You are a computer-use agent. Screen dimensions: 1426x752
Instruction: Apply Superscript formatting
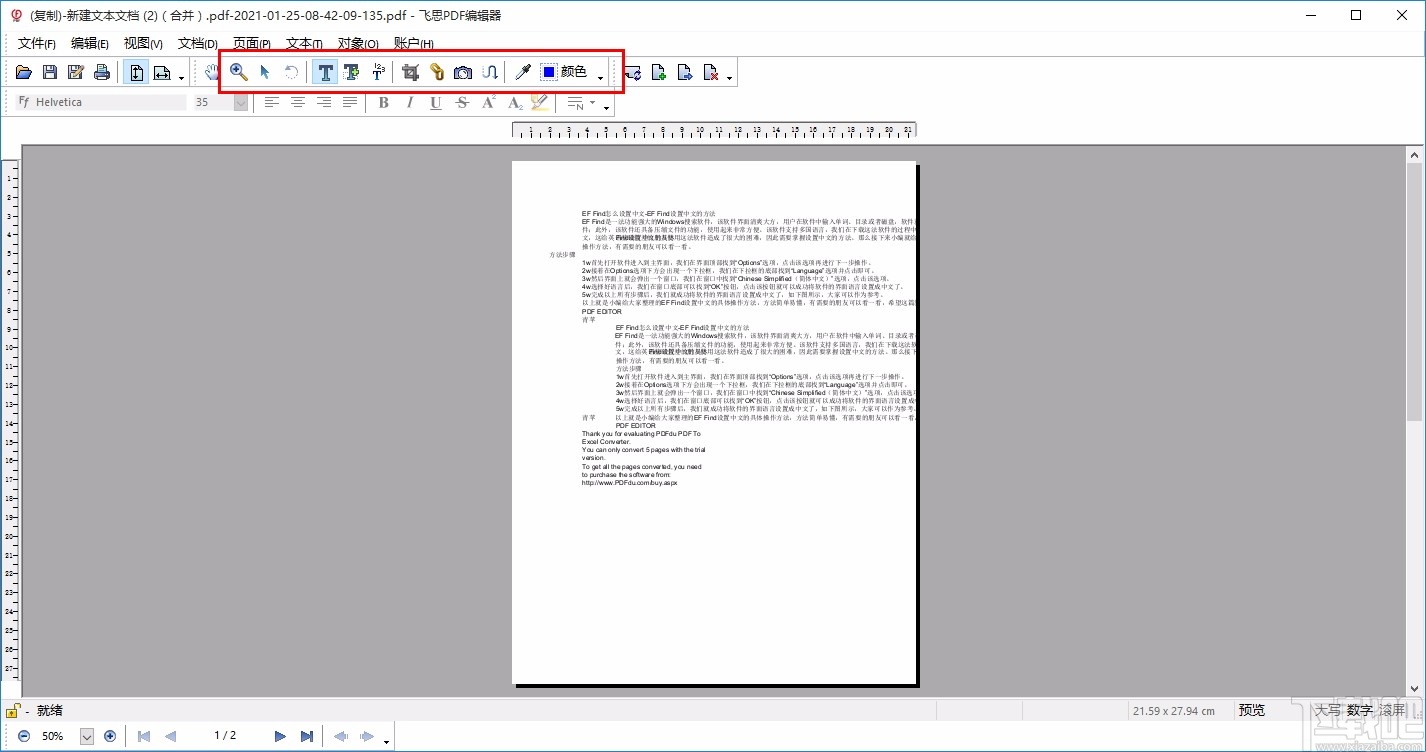(489, 102)
